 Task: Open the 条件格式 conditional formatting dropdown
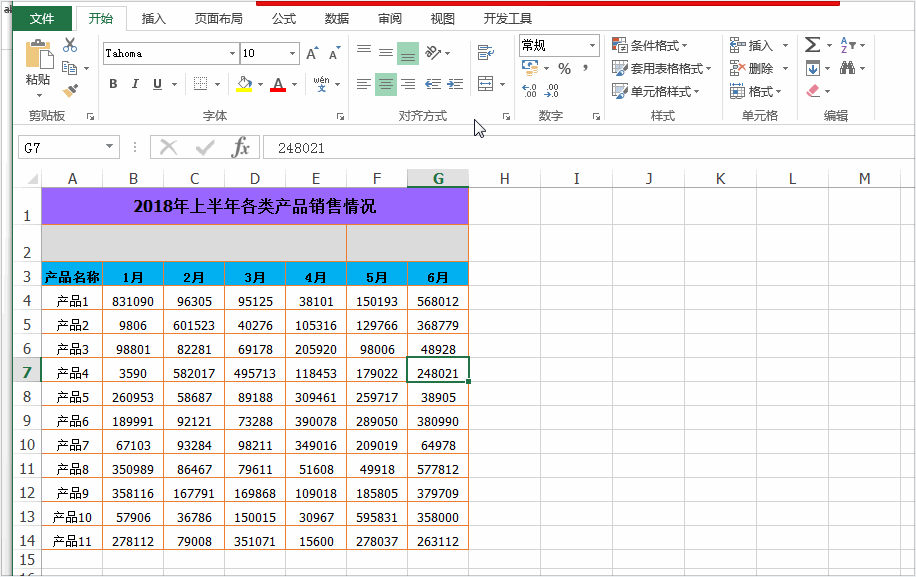pyautogui.click(x=650, y=45)
